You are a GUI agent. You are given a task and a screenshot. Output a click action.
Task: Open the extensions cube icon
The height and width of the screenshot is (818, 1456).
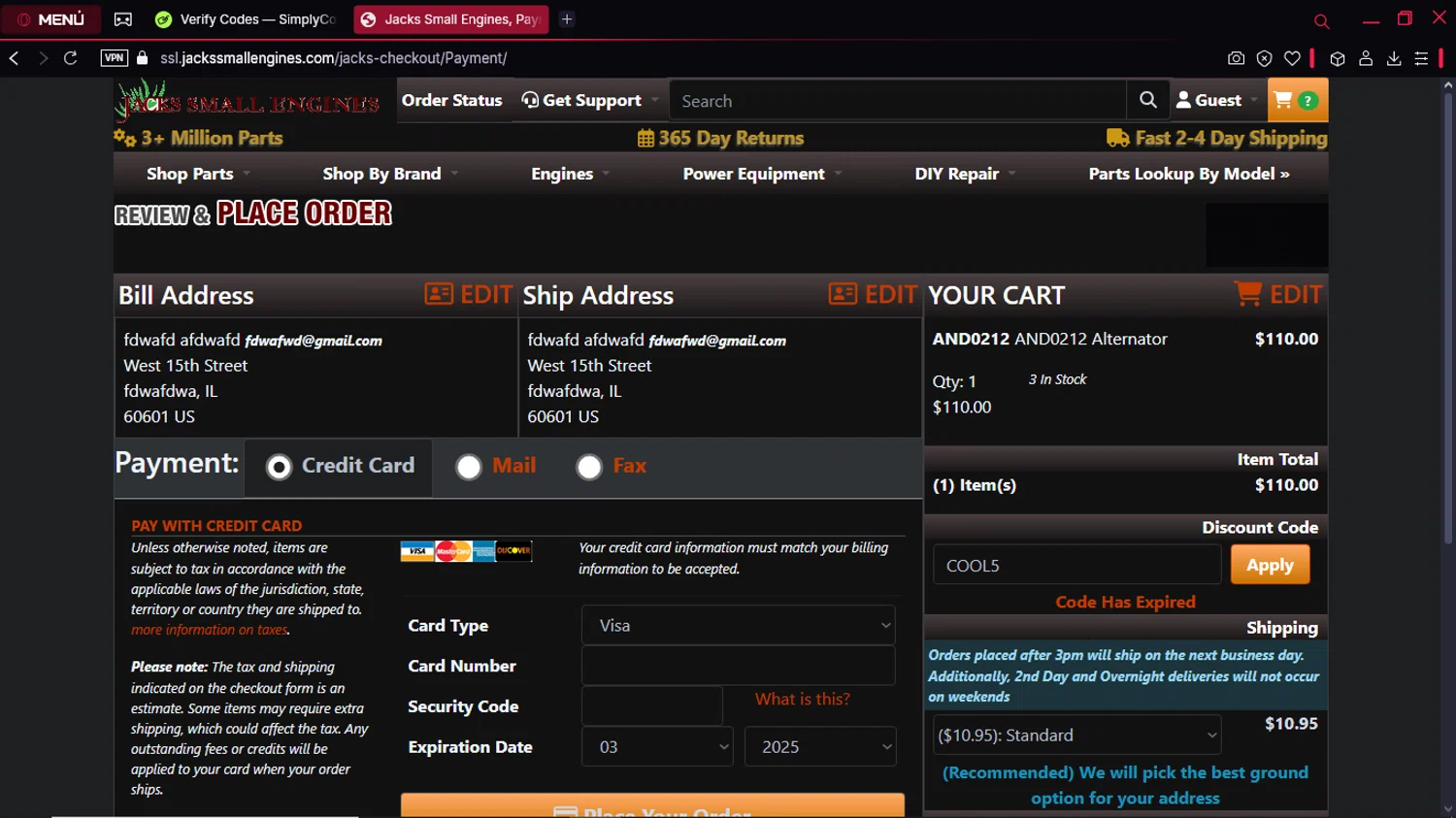[x=1338, y=58]
